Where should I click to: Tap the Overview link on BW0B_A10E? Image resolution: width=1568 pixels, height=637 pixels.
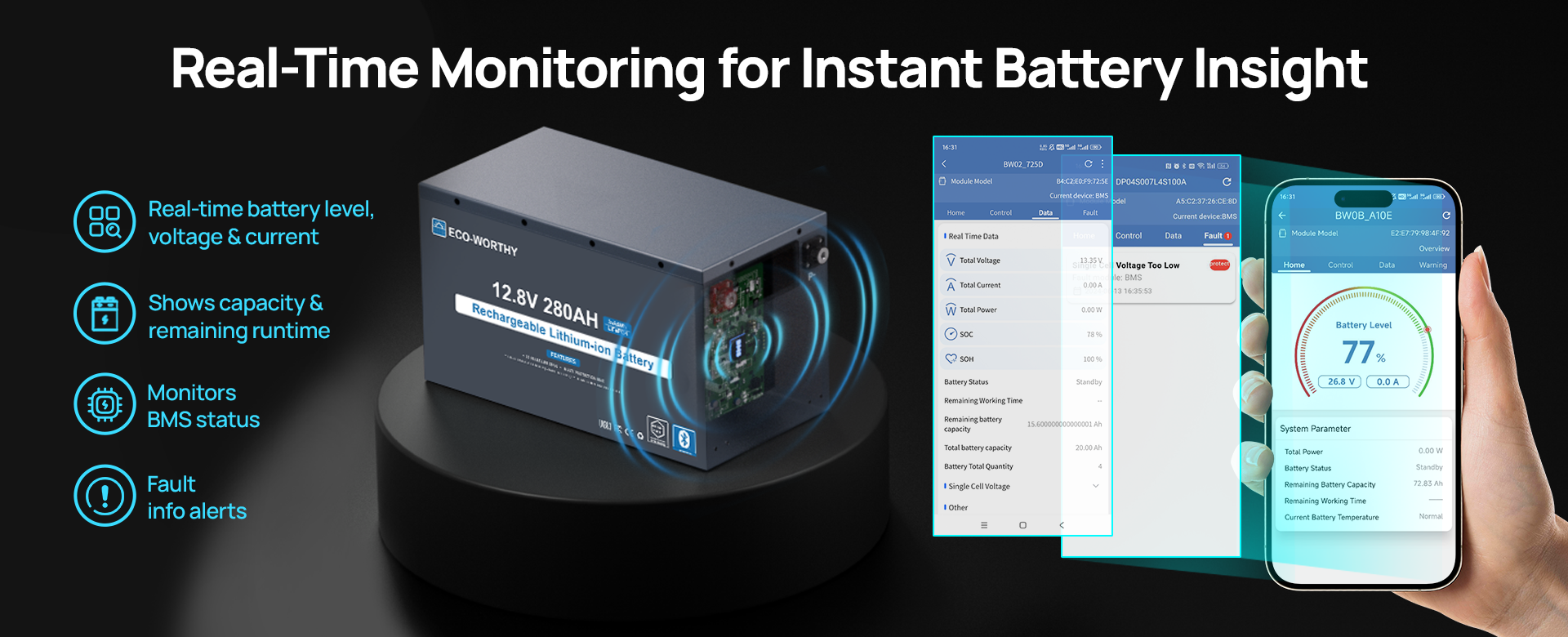(x=1434, y=248)
